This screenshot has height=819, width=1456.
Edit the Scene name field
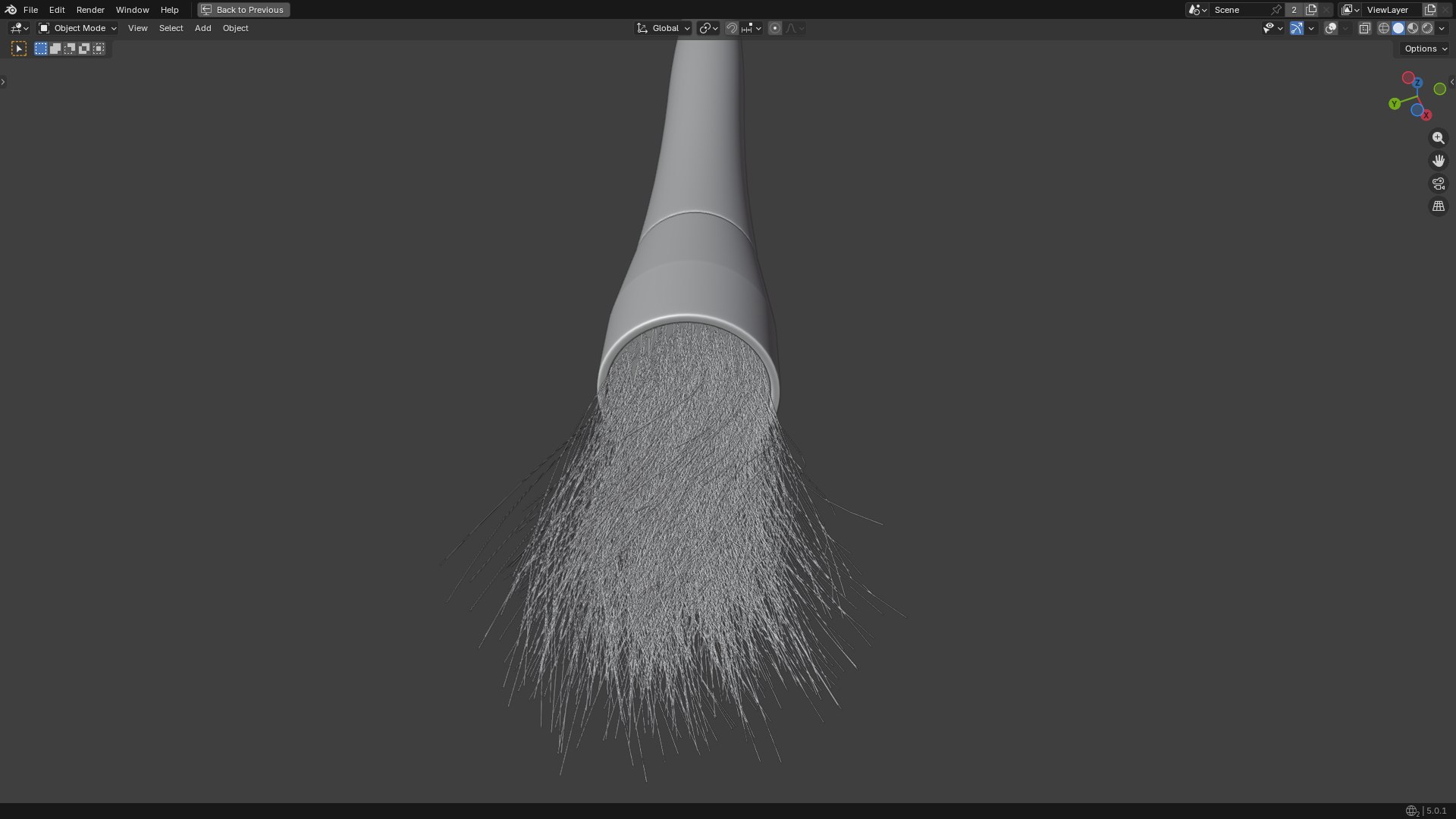tap(1240, 10)
